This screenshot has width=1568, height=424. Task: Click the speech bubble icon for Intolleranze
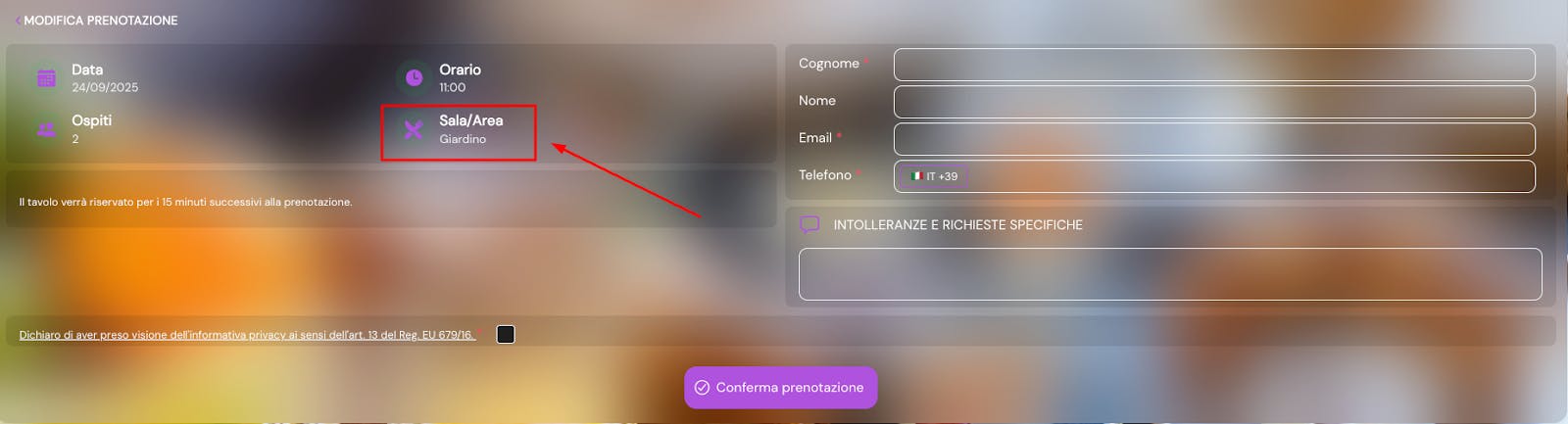[x=809, y=225]
